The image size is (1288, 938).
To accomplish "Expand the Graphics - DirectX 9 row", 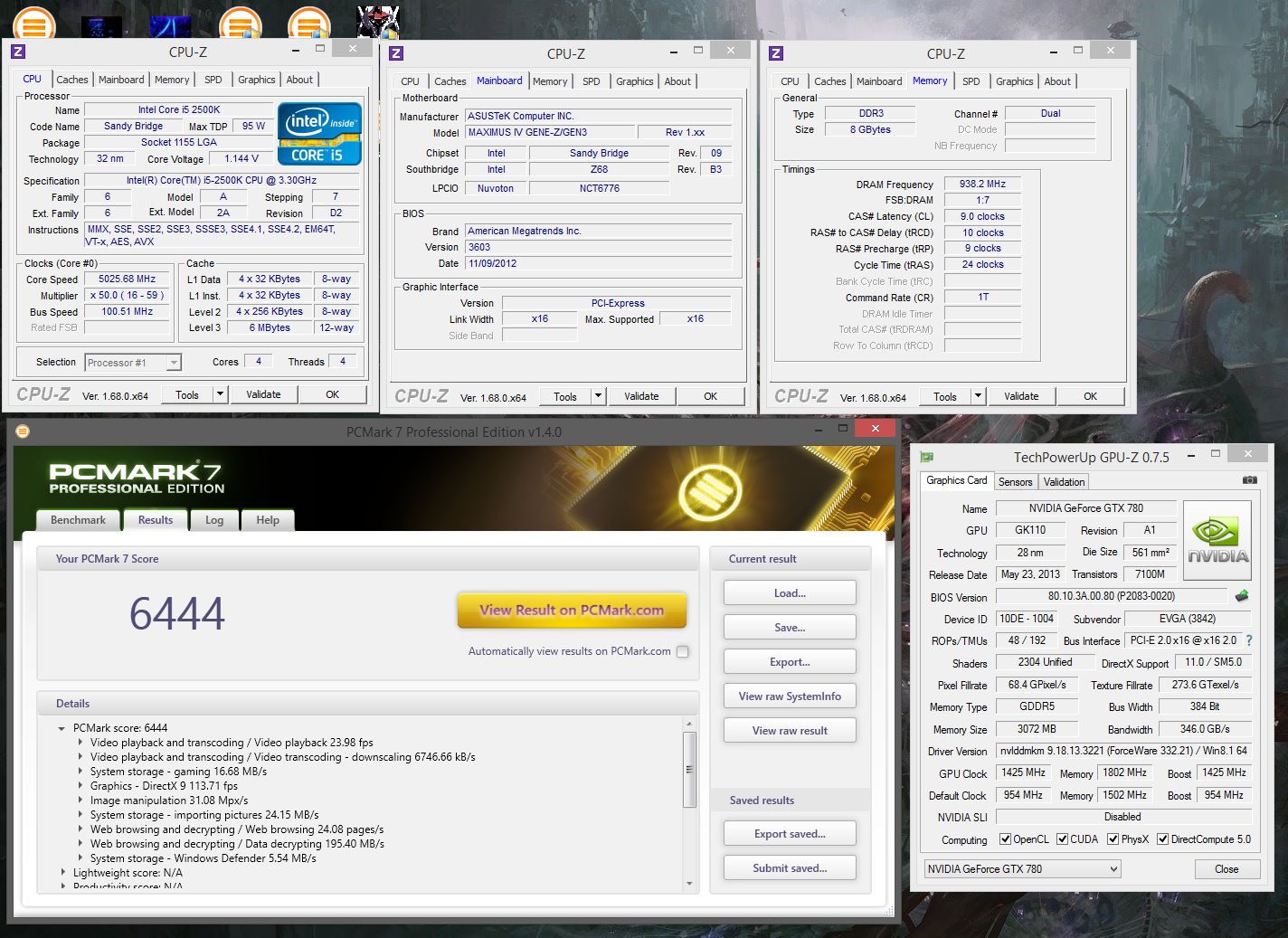I will (80, 786).
